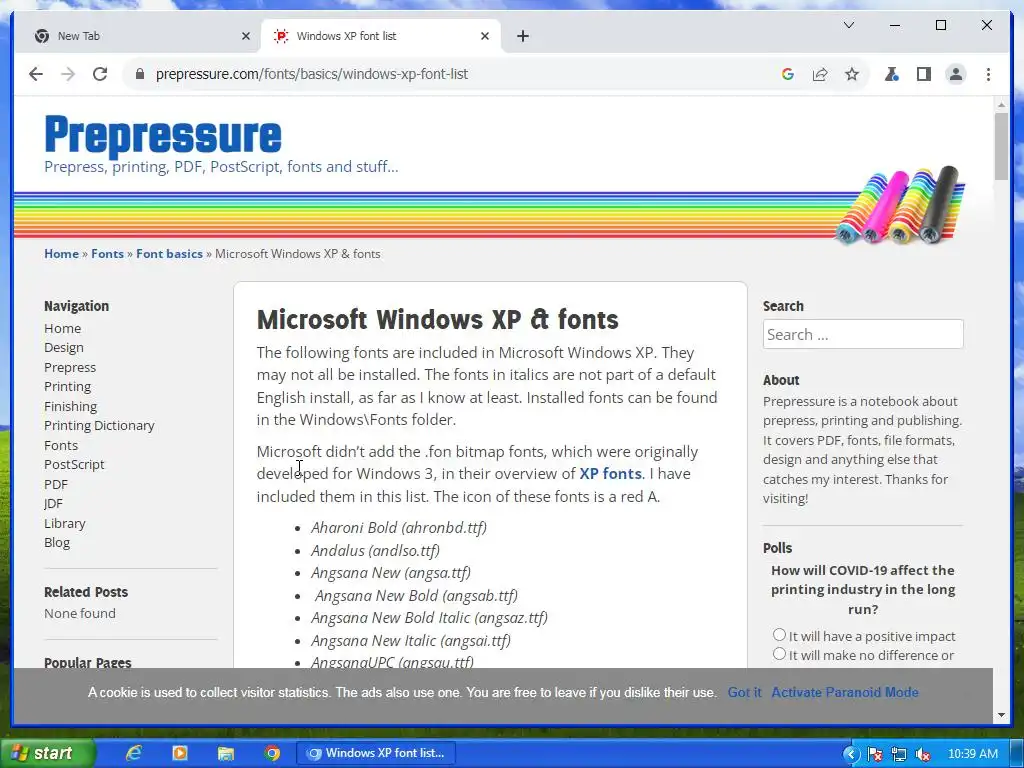Viewport: 1024px width, 768px height.
Task: Open Printing Dictionary in the sidebar
Action: pyautogui.click(x=99, y=425)
